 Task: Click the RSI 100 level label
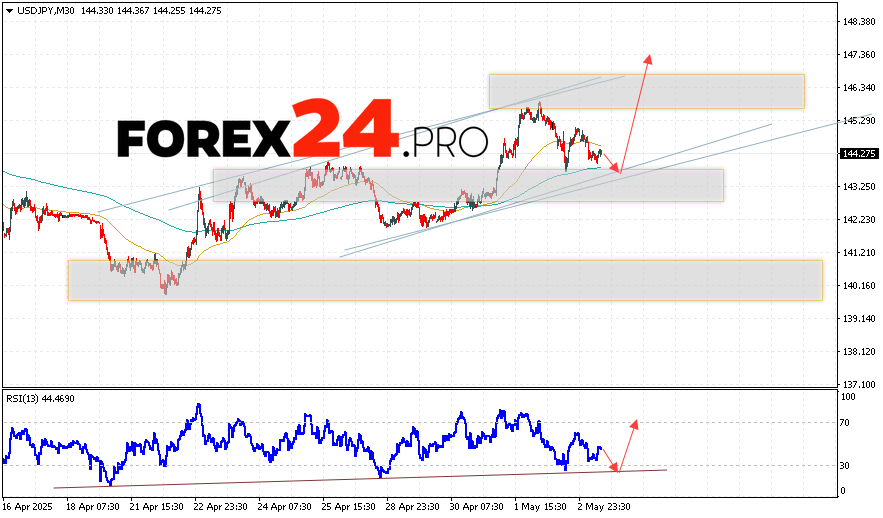(x=848, y=397)
